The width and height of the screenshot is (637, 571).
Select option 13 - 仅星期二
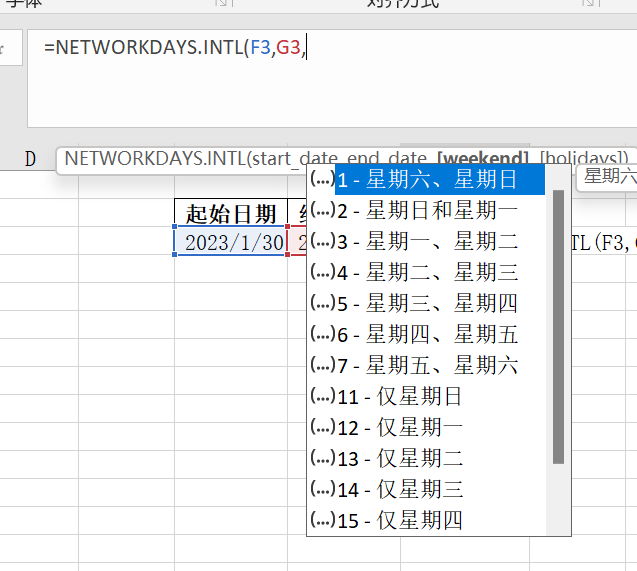coord(427,458)
